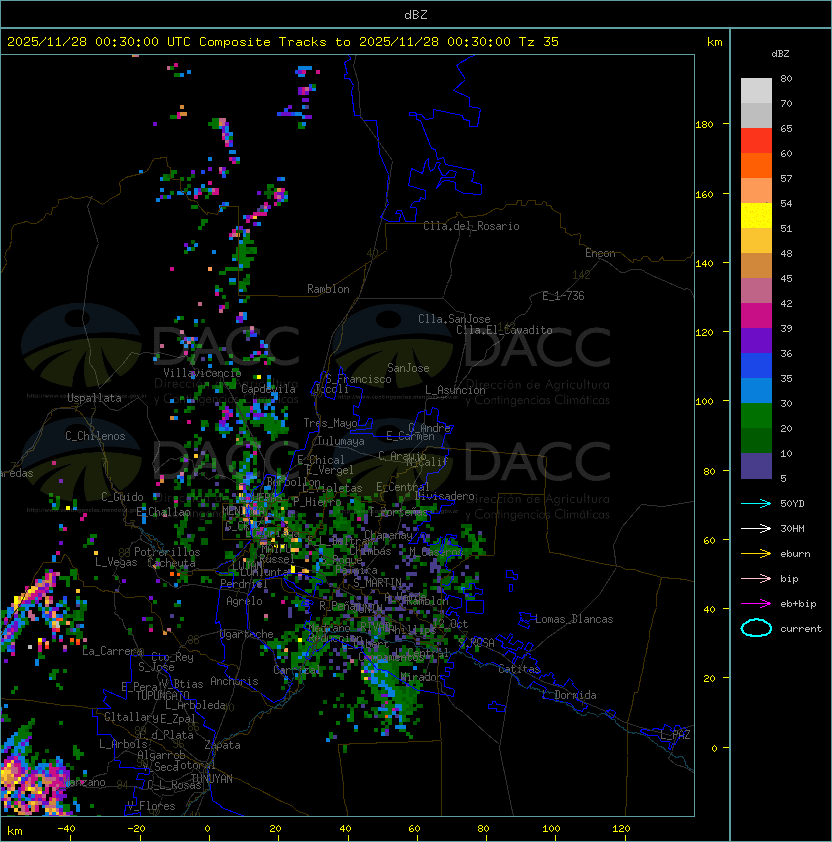Click the Clla.El_Cavadito map label

pyautogui.click(x=504, y=330)
